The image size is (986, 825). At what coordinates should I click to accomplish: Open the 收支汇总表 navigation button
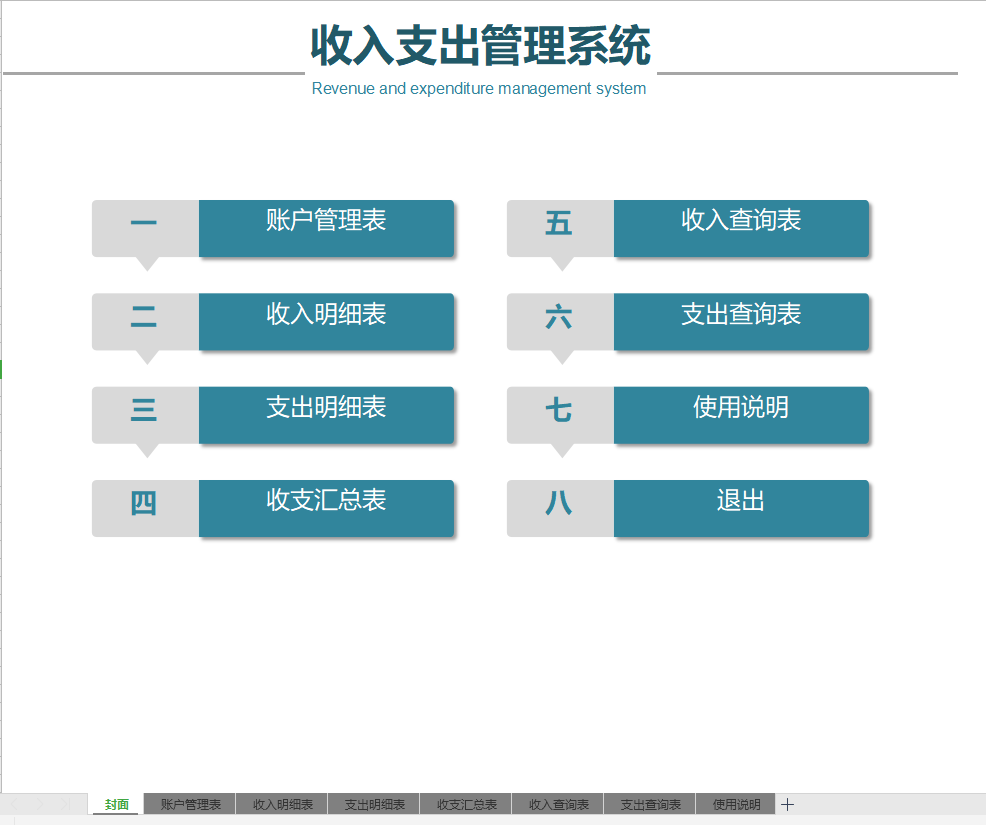[327, 508]
